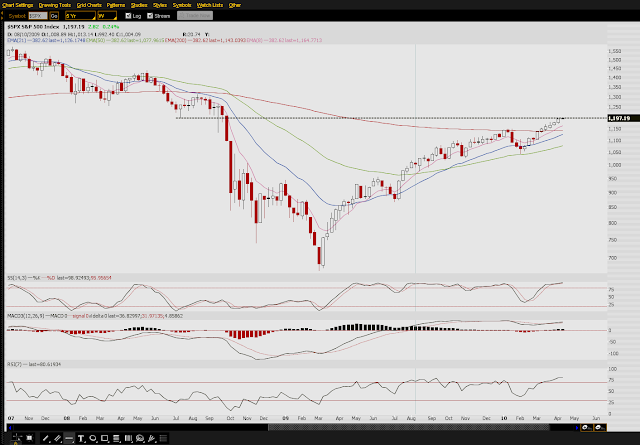Select the fan lines drawing tool

click(x=152, y=438)
